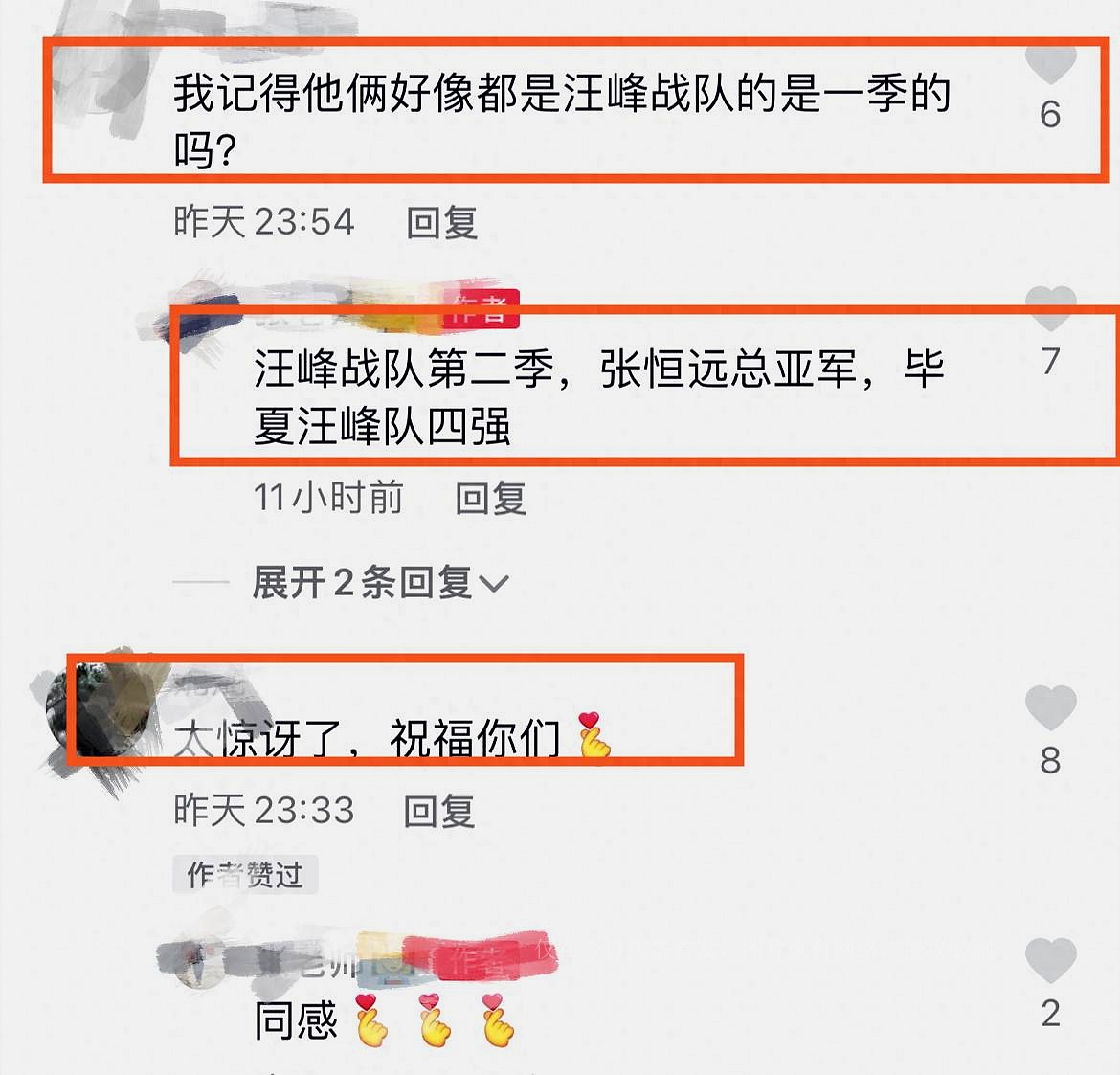This screenshot has width=1120, height=1075.
Task: Reply to the author's comment from 11小时前
Action: click(491, 498)
